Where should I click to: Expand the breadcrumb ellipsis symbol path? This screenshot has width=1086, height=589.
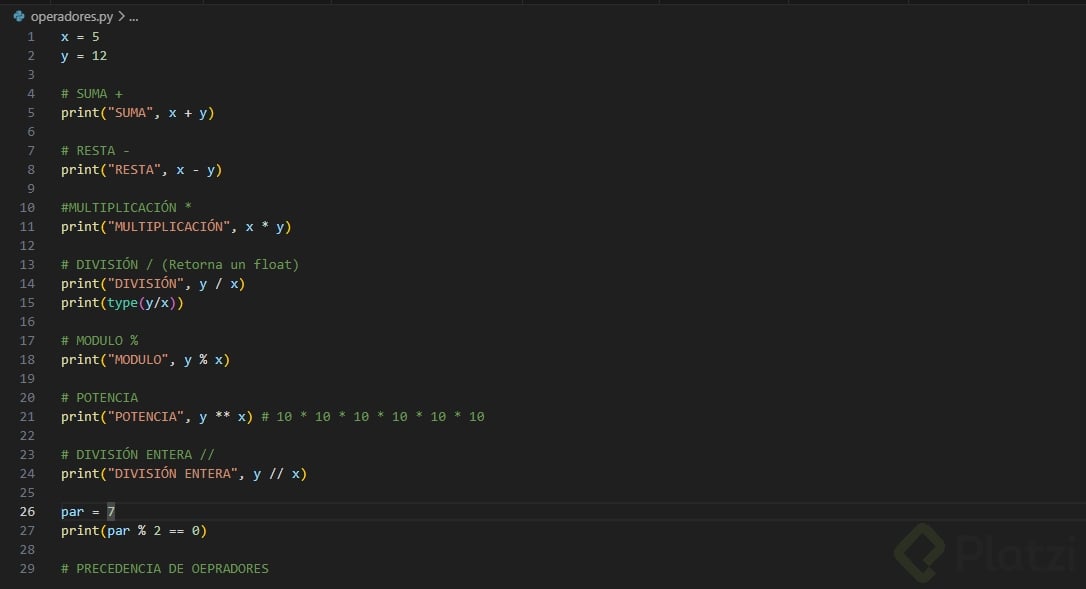point(134,17)
